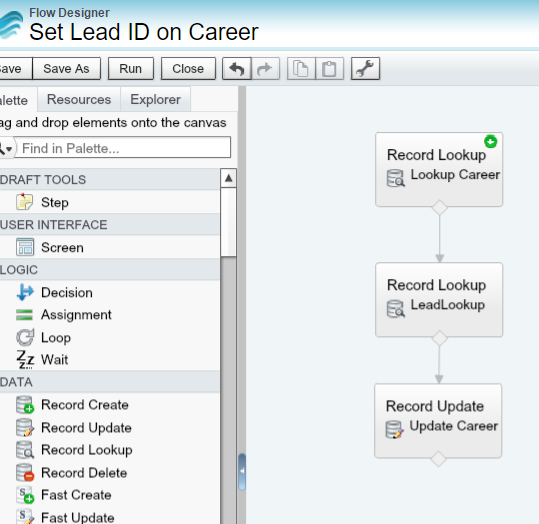The height and width of the screenshot is (524, 539).
Task: Select the Record Delete palette icon
Action: [x=25, y=472]
